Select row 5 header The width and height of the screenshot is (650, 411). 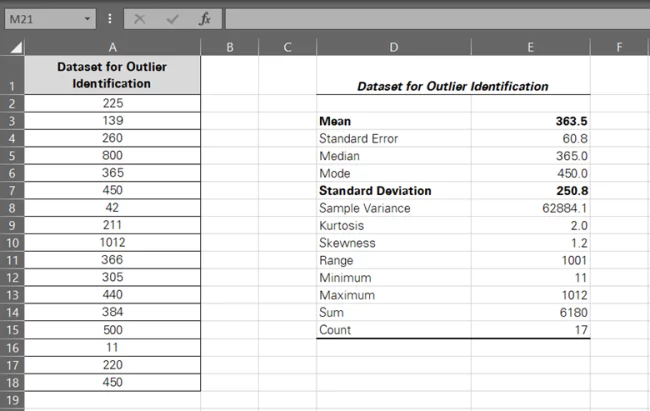coord(12,156)
